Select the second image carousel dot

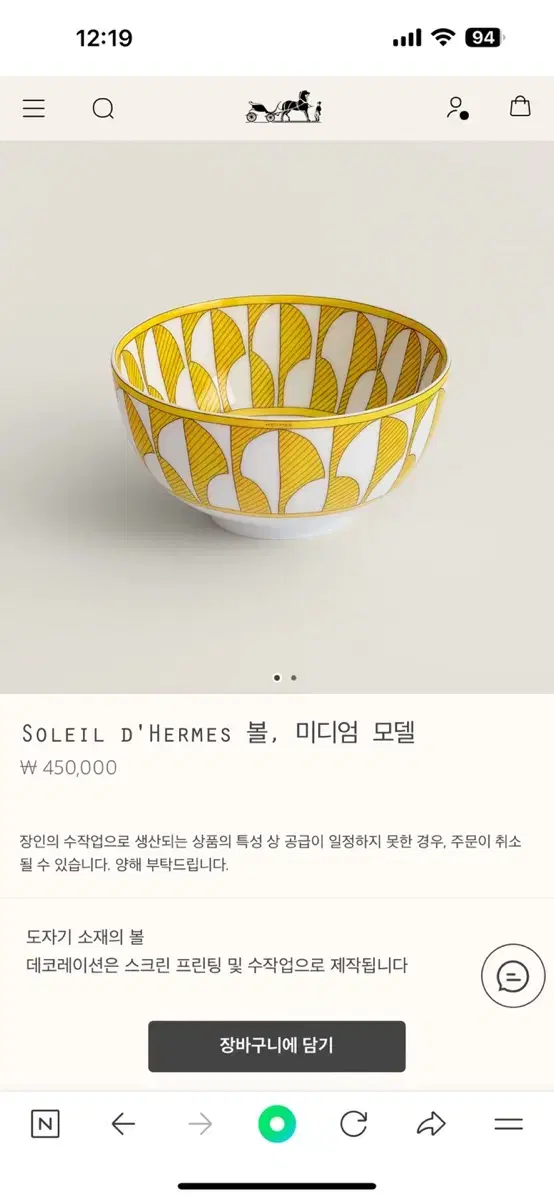coord(294,677)
